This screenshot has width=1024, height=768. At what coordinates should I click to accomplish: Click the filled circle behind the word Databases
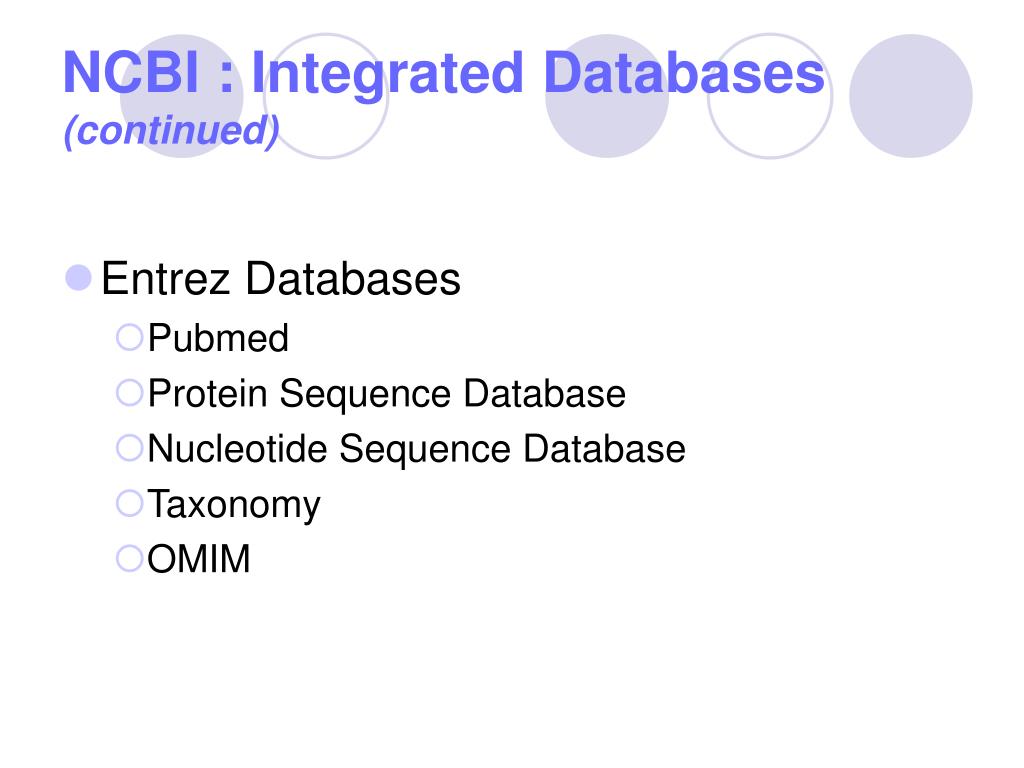(x=607, y=95)
